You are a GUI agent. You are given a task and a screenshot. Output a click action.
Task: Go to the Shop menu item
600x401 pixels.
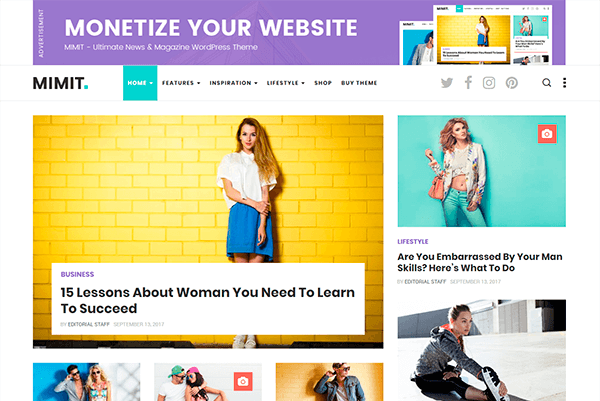point(323,83)
